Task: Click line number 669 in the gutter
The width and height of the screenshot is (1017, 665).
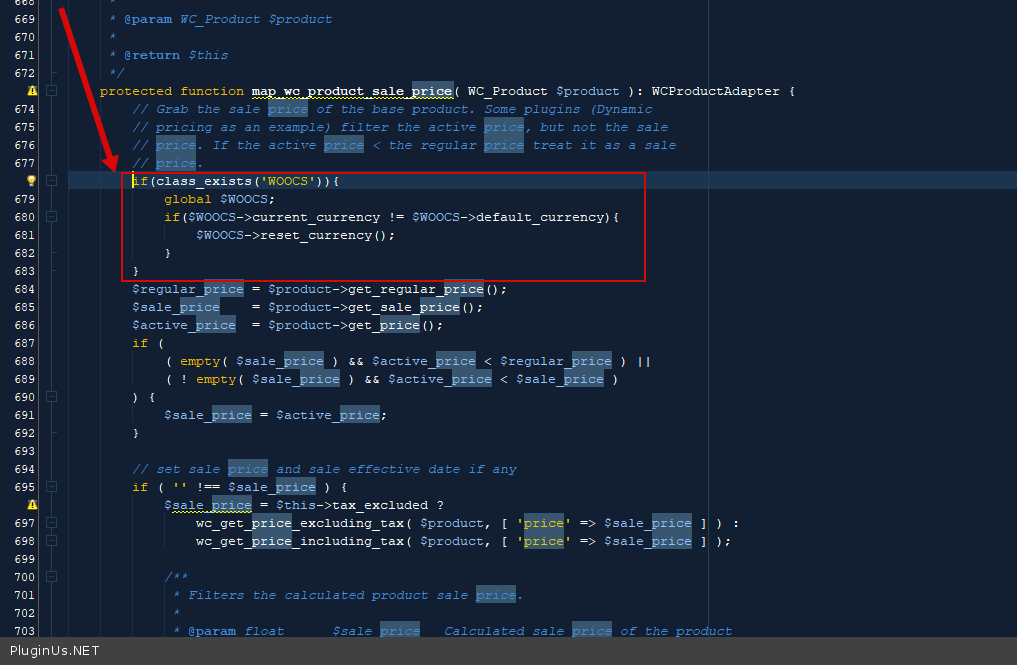Action: point(25,19)
